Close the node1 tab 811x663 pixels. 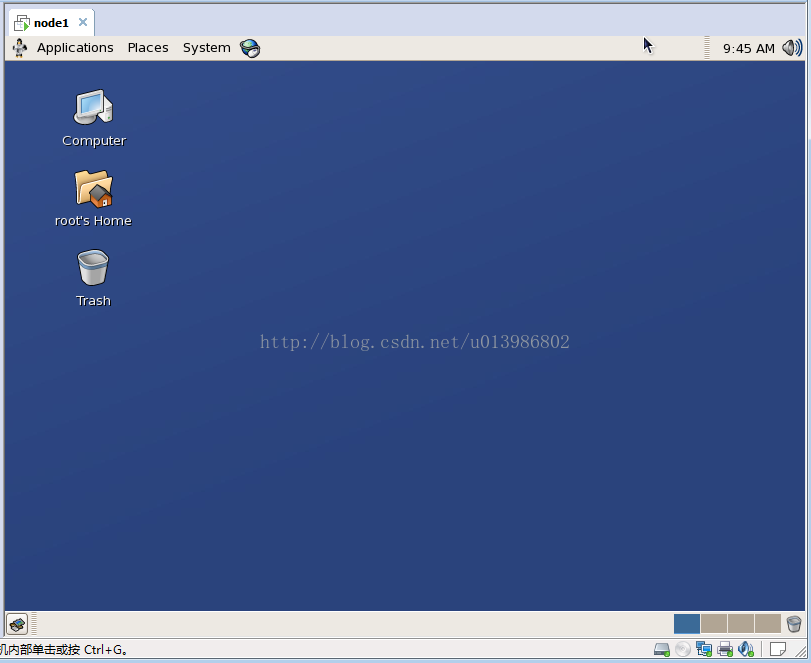pyautogui.click(x=83, y=22)
